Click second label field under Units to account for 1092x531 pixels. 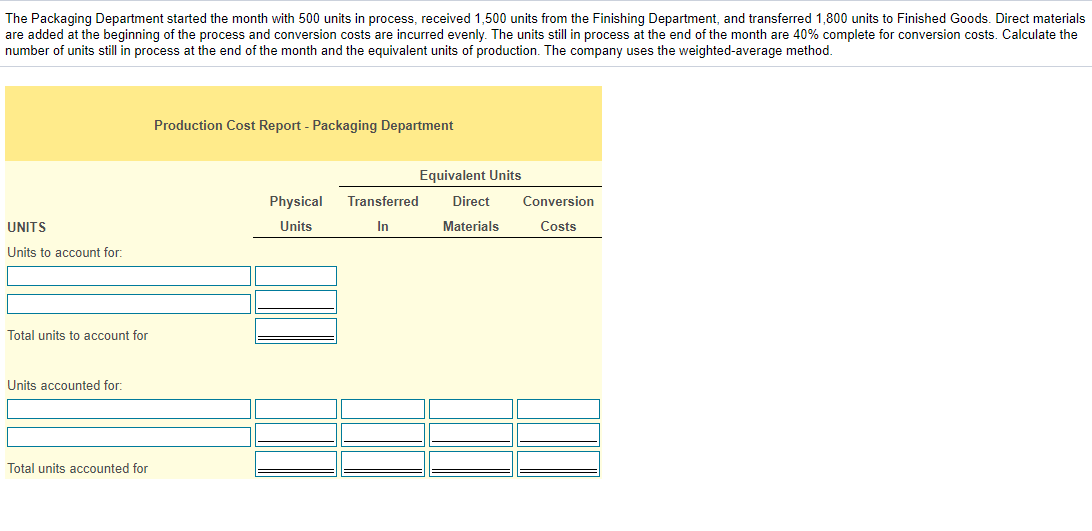point(129,304)
